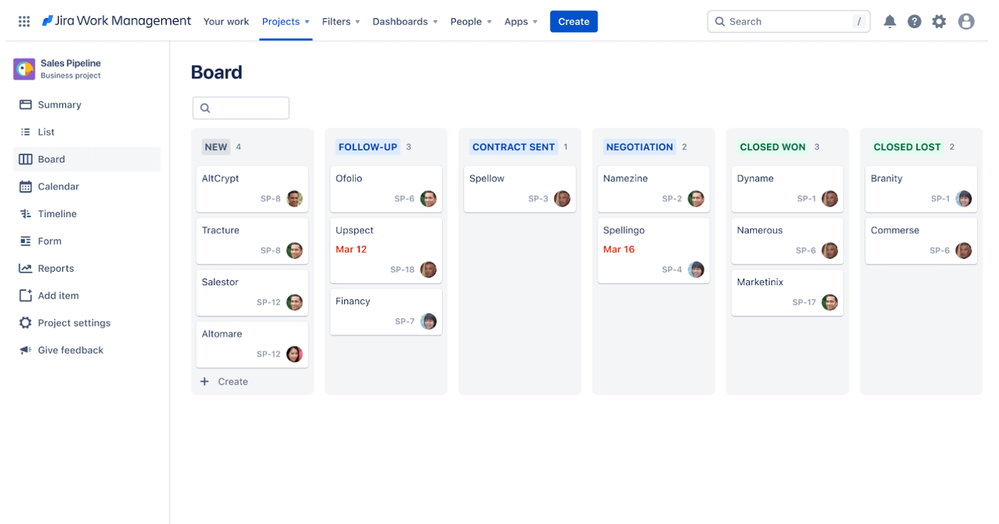Click the assignee avatar on Branity card
The width and height of the screenshot is (999, 524).
tap(963, 198)
